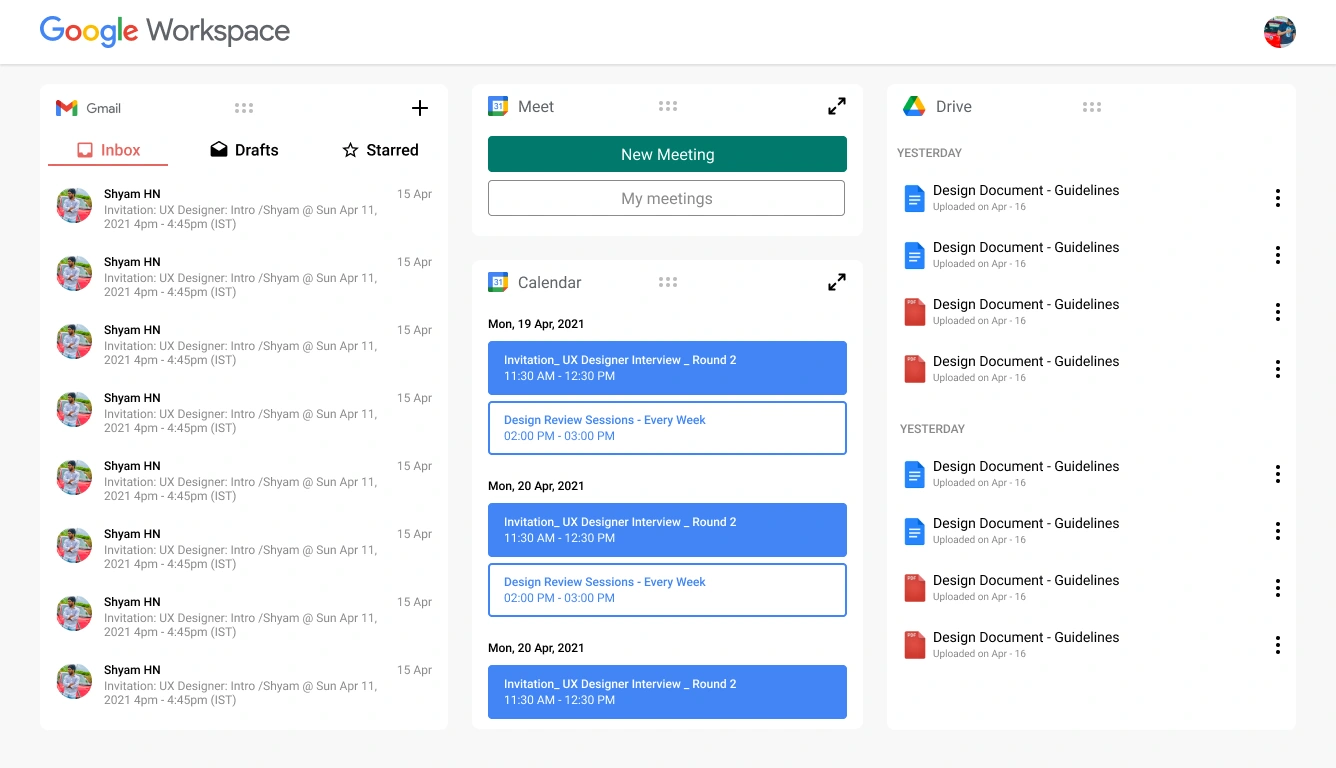This screenshot has width=1336, height=768.
Task: Compose new mail with the Gmail plus icon
Action: 420,108
